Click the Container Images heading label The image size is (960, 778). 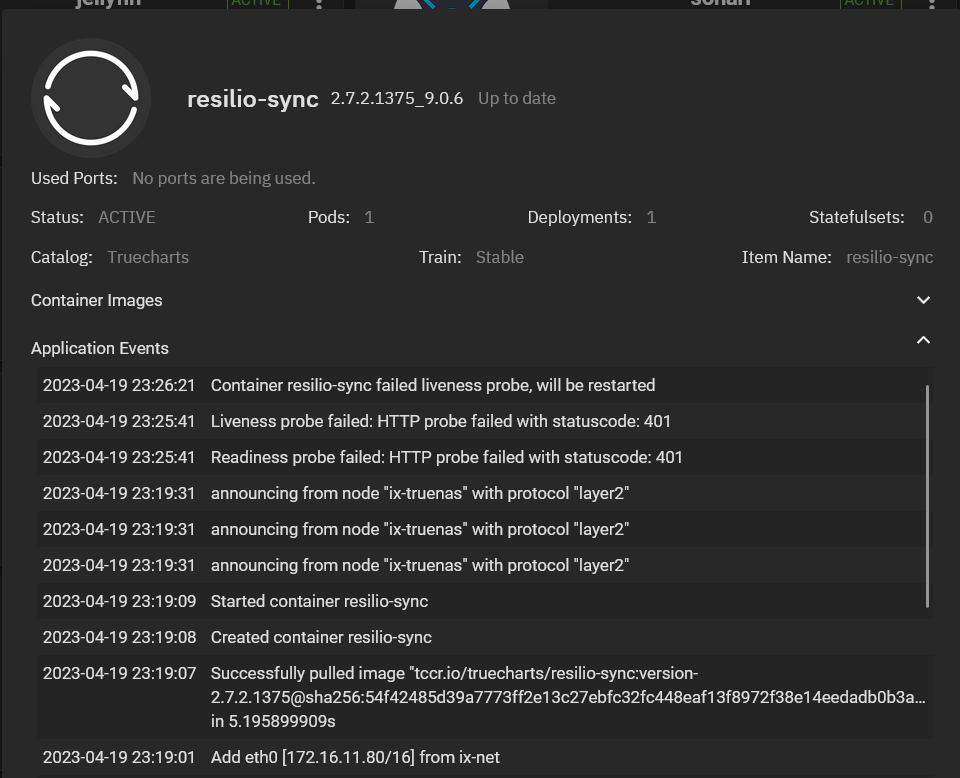(x=97, y=300)
